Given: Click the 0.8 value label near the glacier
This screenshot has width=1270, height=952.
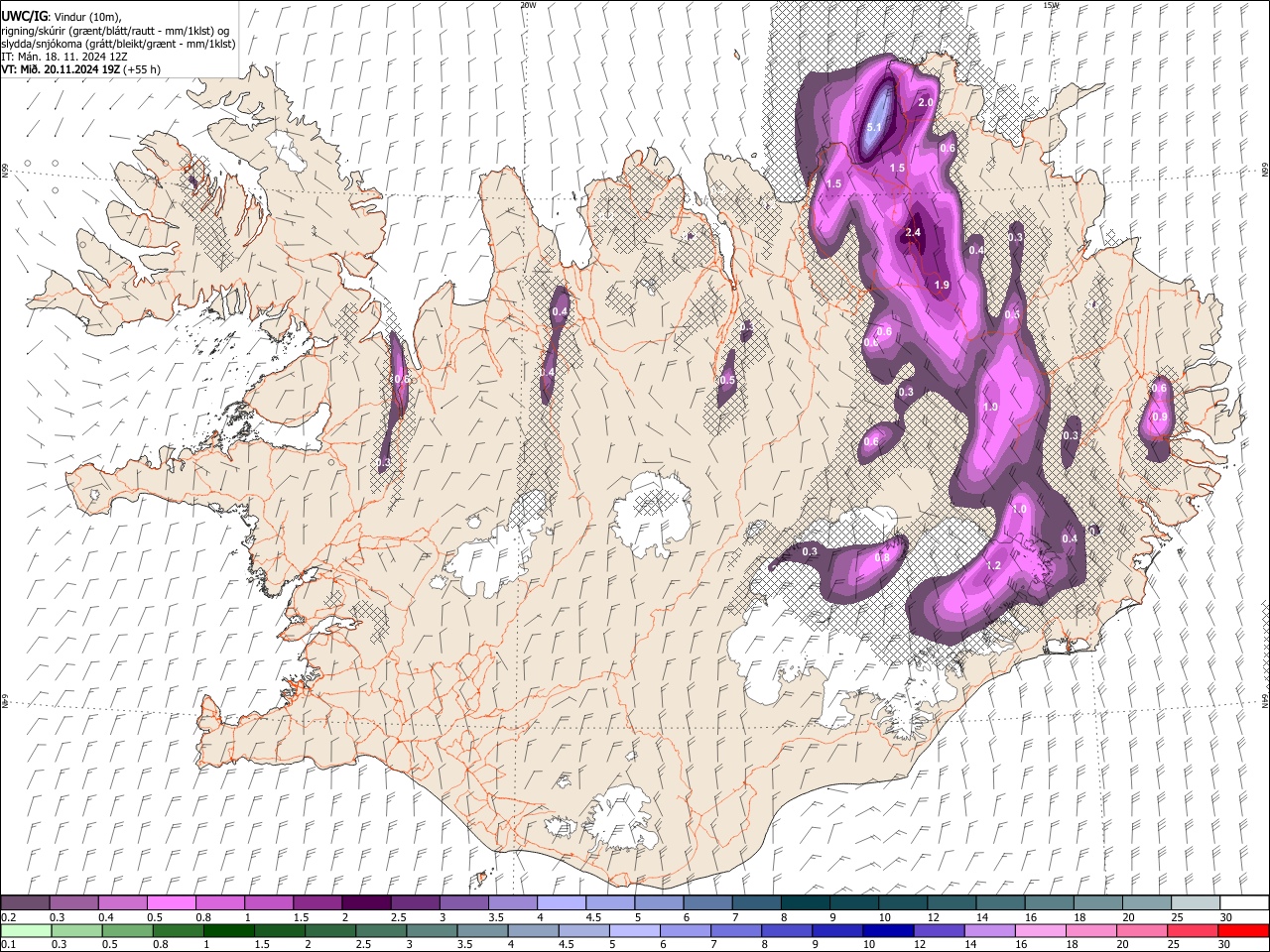Looking at the screenshot, I should click(x=881, y=558).
